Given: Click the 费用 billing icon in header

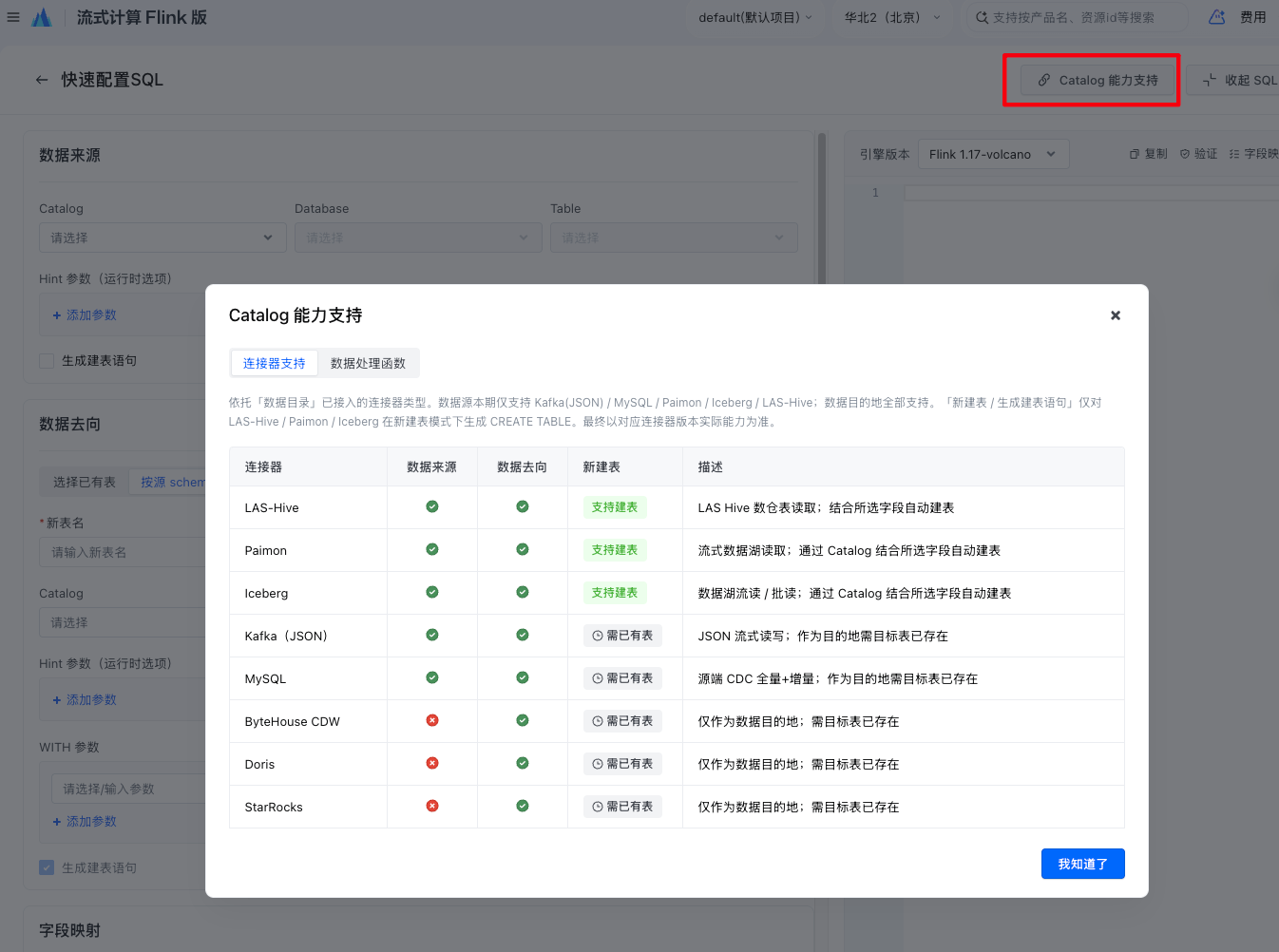Looking at the screenshot, I should (x=1217, y=17).
